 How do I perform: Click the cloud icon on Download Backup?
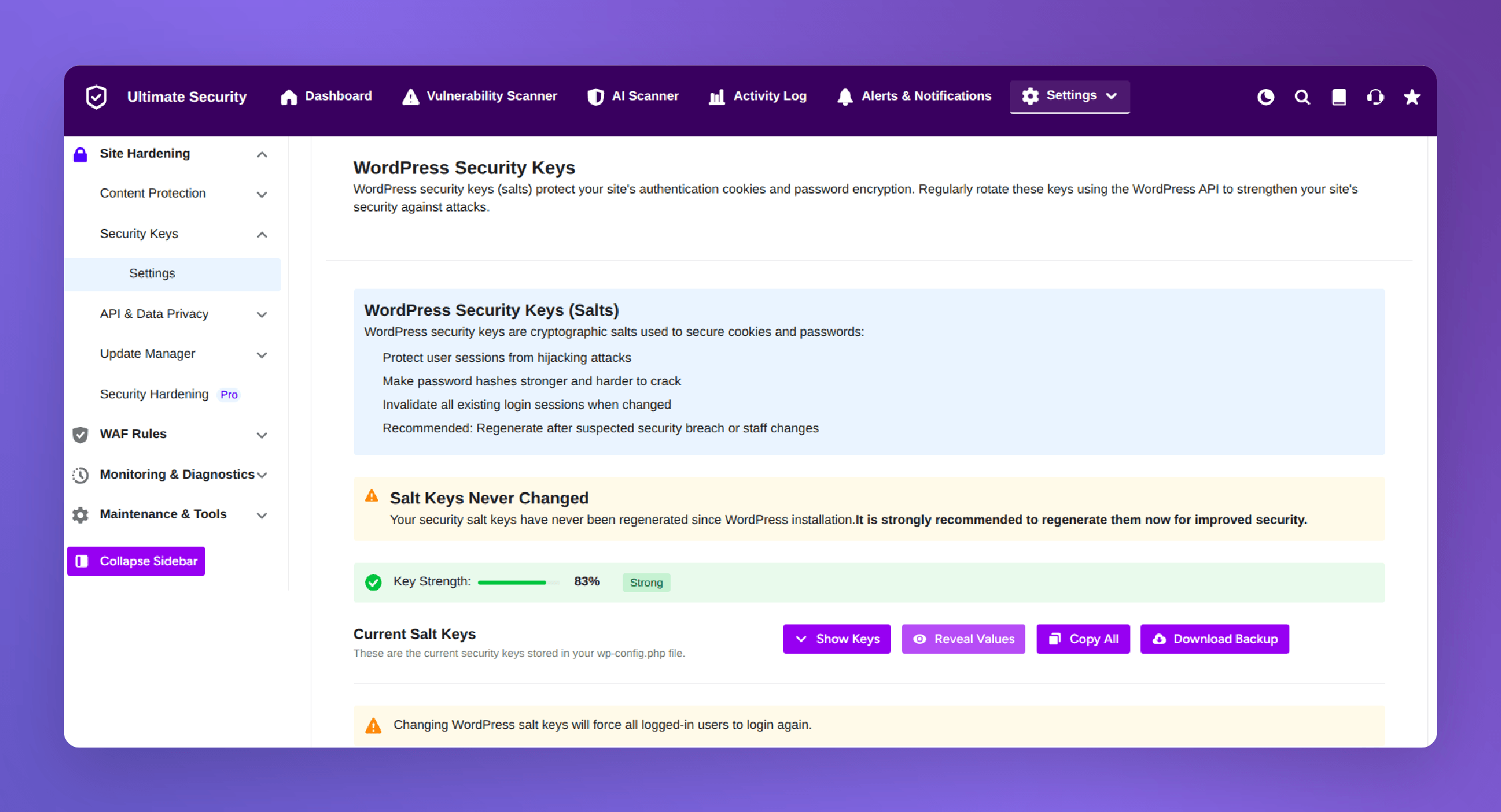(x=1159, y=639)
